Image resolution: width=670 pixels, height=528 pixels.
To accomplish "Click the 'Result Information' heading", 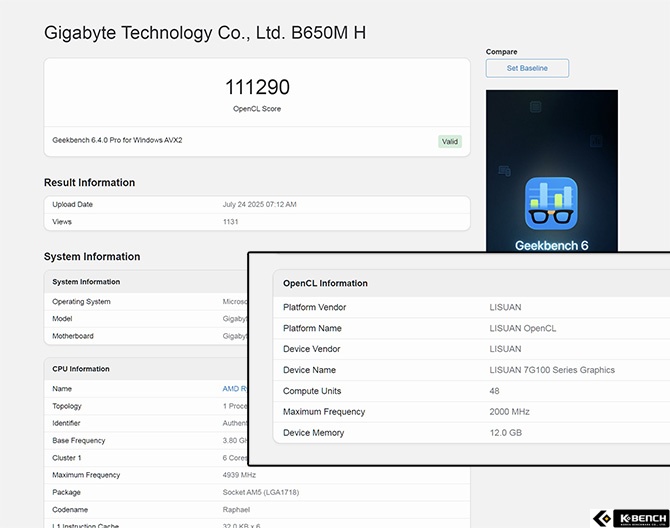I will (89, 182).
